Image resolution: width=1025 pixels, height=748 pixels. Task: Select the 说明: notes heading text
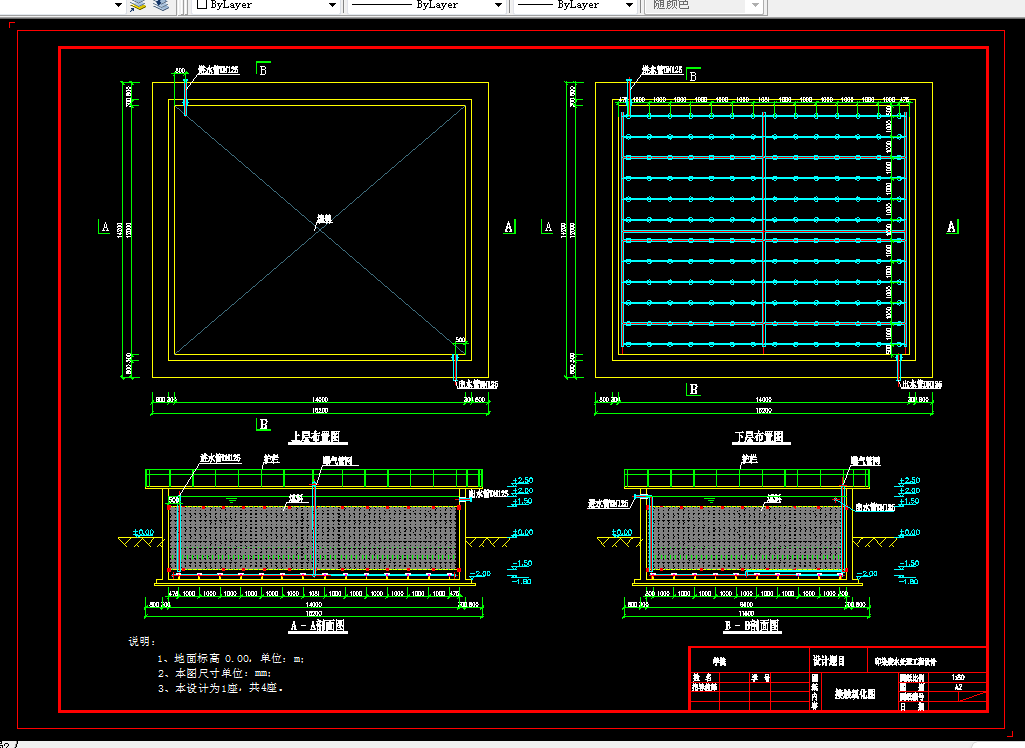(x=142, y=641)
